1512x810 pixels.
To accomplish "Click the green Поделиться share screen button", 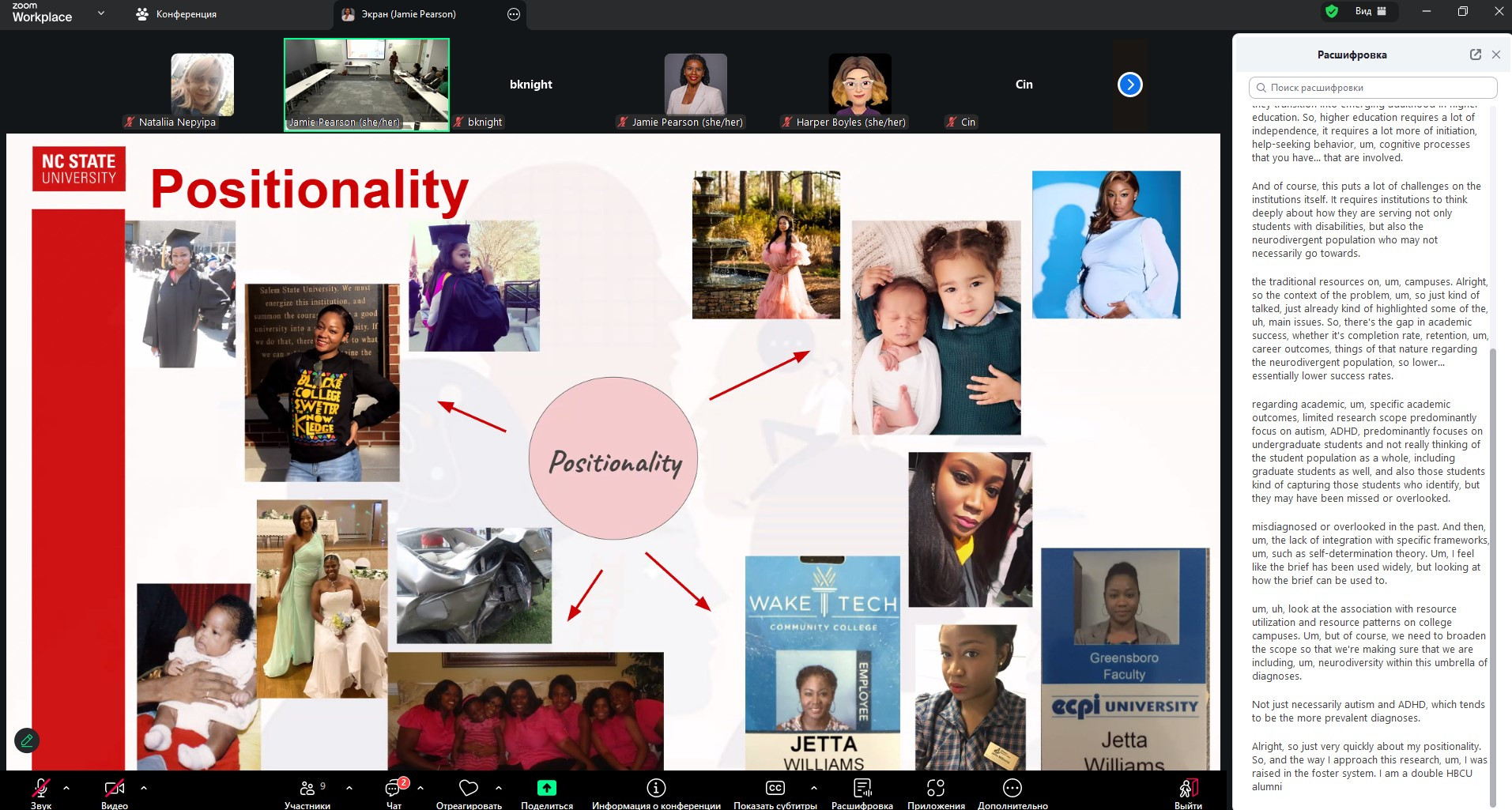I will [x=546, y=788].
